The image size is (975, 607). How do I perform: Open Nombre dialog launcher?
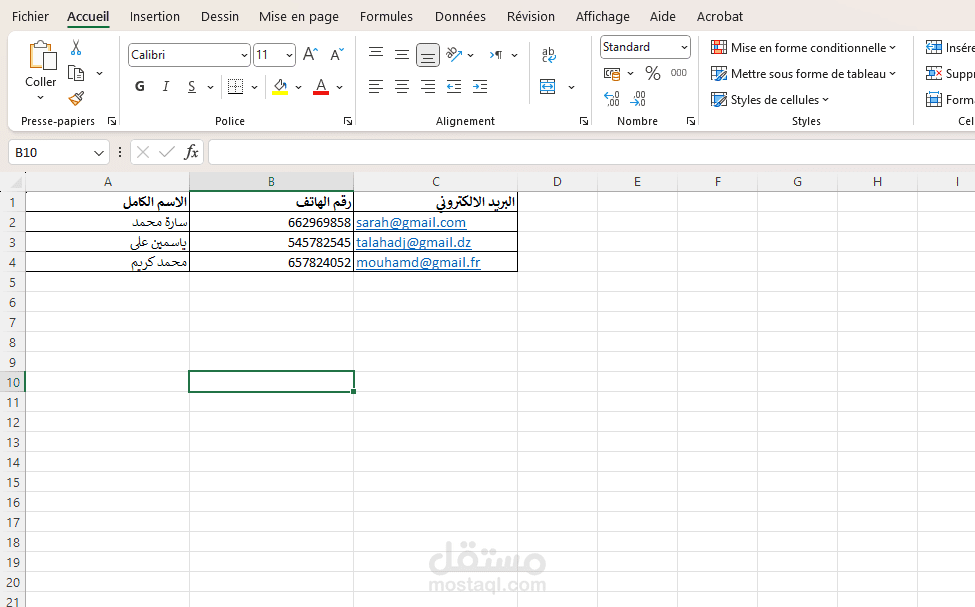(x=691, y=121)
